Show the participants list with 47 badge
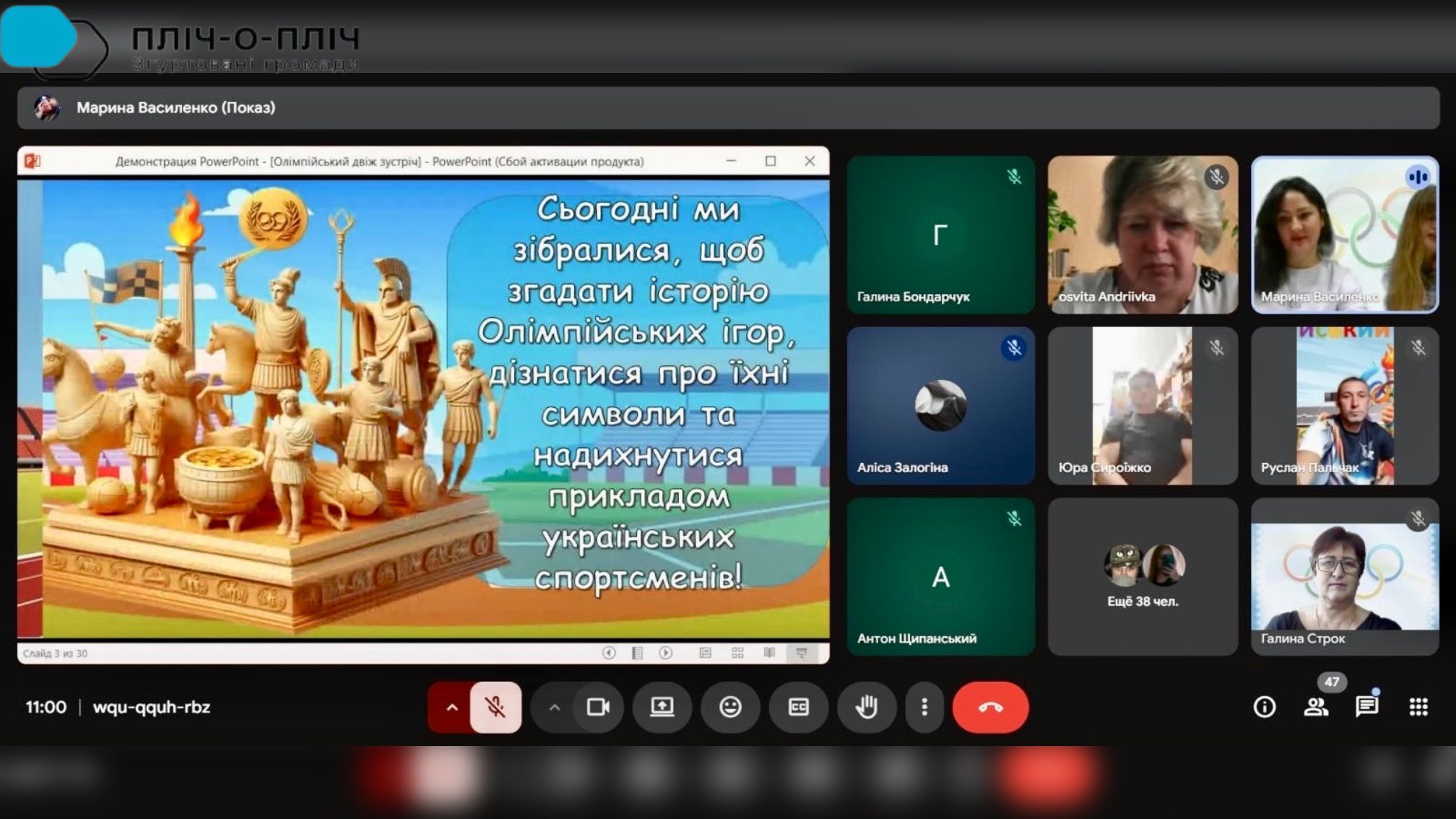 [1316, 707]
